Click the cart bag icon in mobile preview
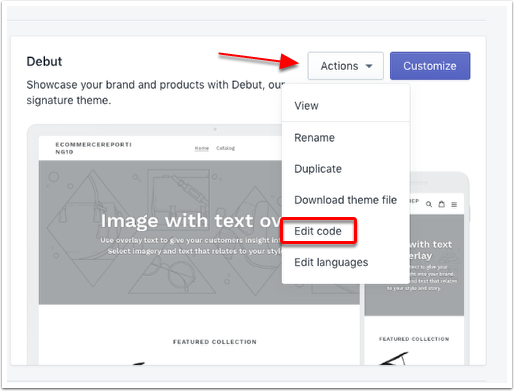 (x=441, y=204)
